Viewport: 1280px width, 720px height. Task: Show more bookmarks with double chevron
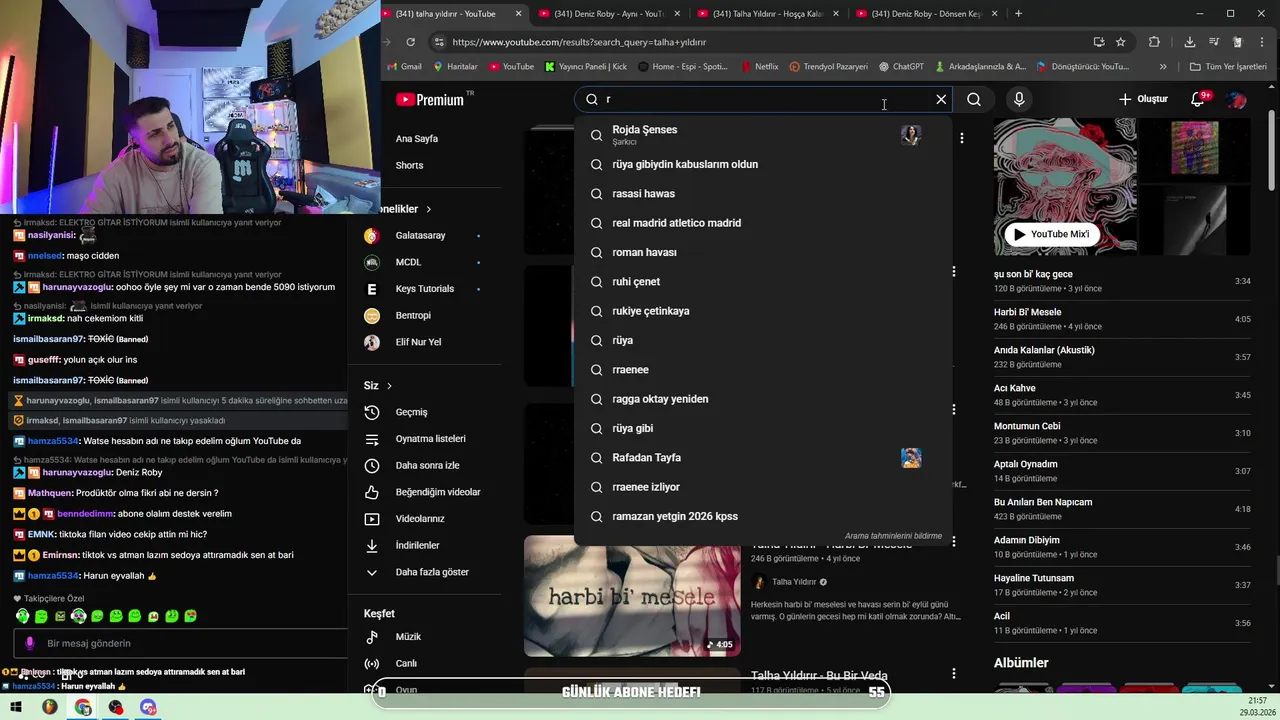pyautogui.click(x=1163, y=67)
